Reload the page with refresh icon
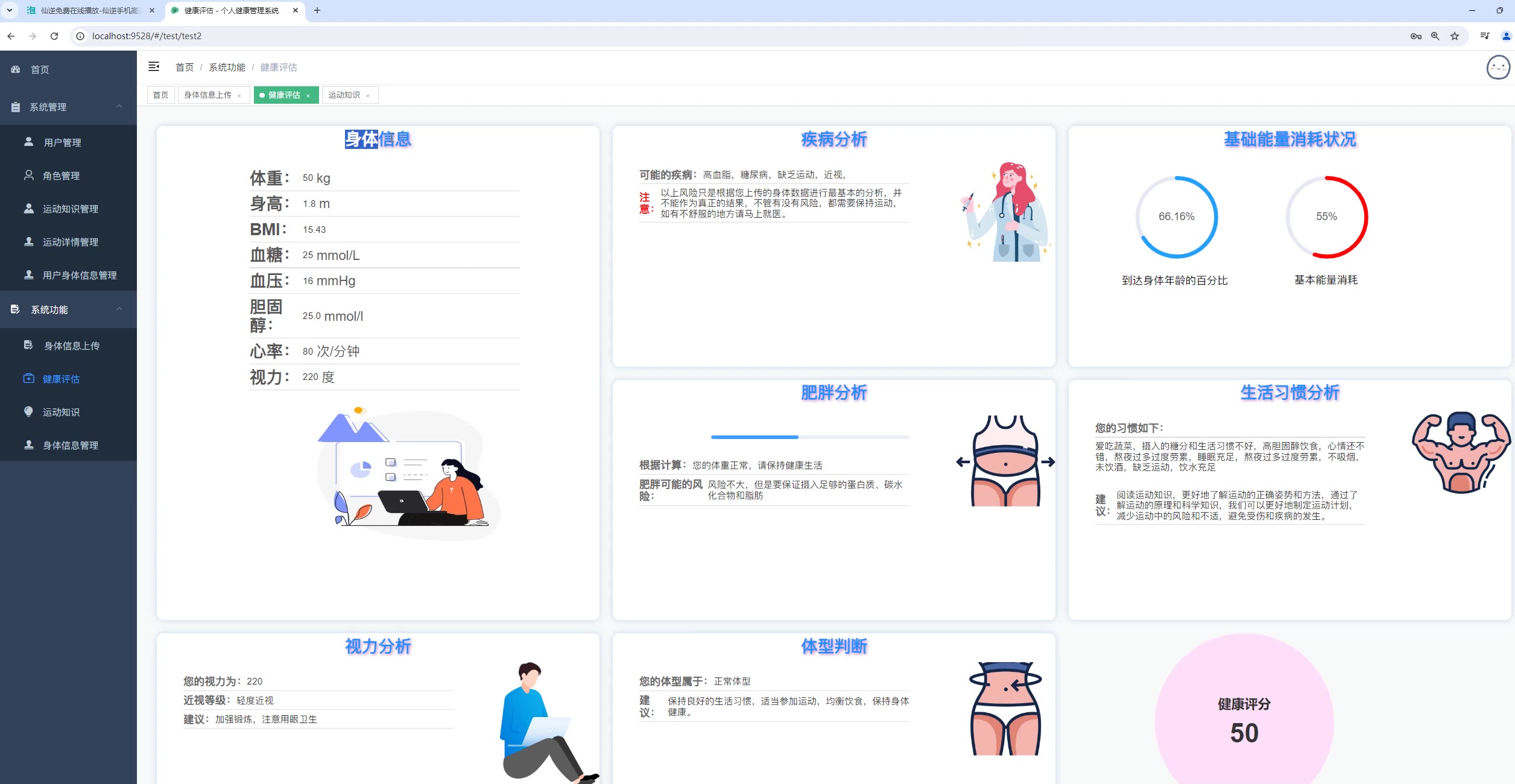 [54, 36]
